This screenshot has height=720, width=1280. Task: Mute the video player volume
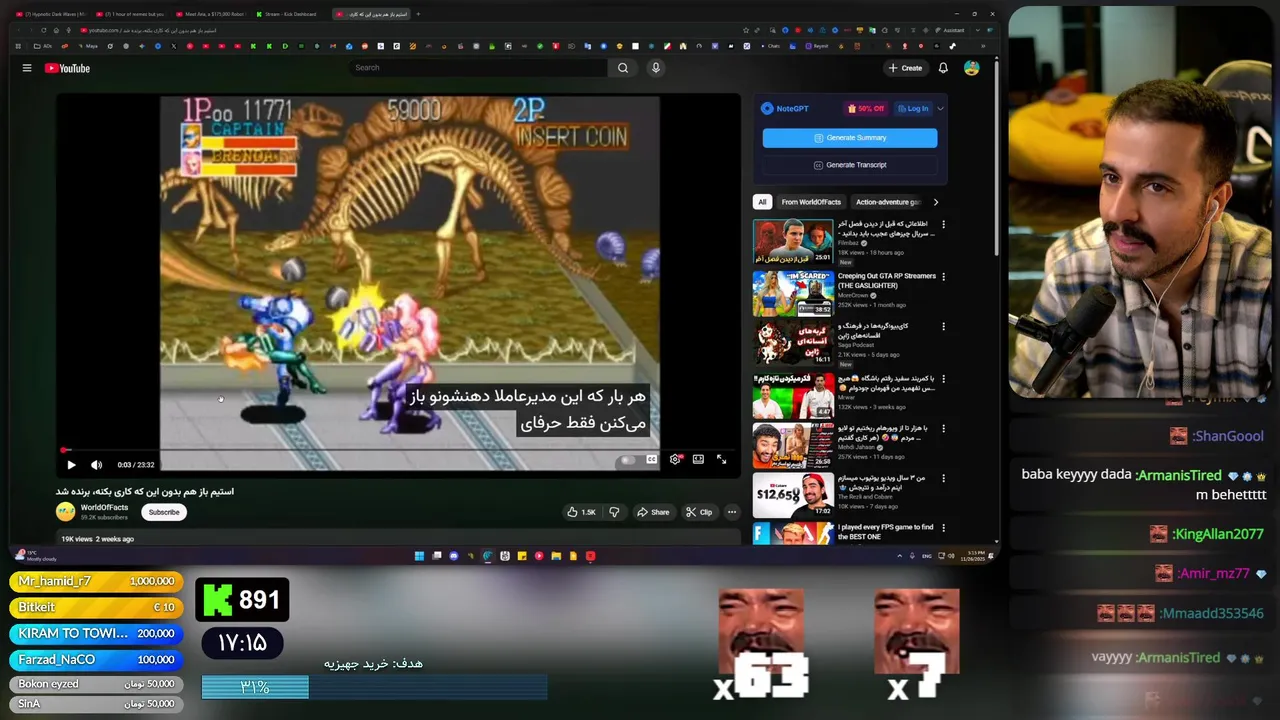click(x=96, y=464)
